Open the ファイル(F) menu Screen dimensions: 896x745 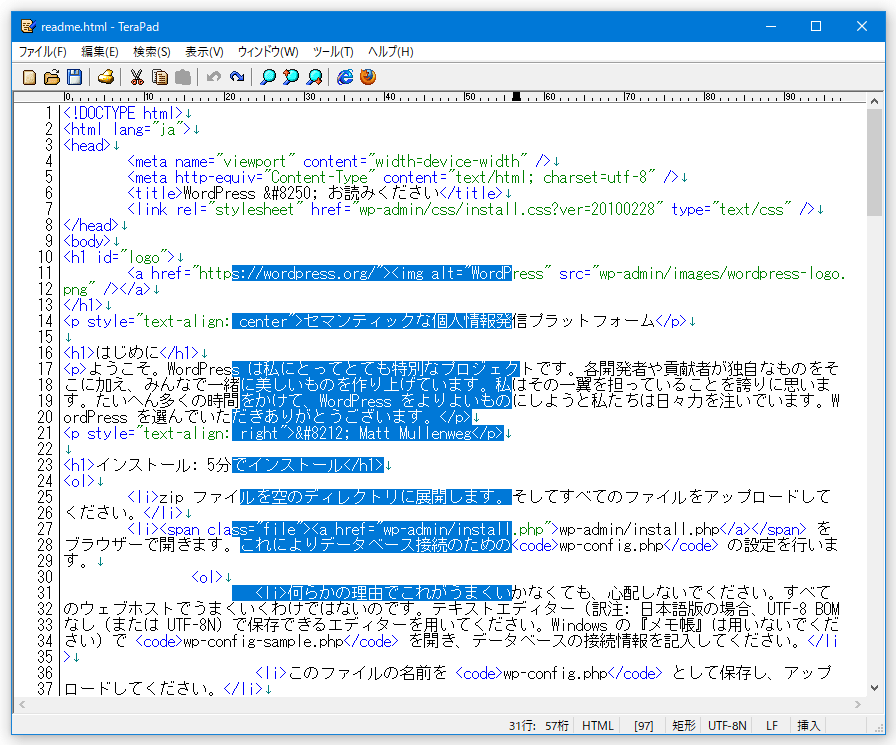43,52
